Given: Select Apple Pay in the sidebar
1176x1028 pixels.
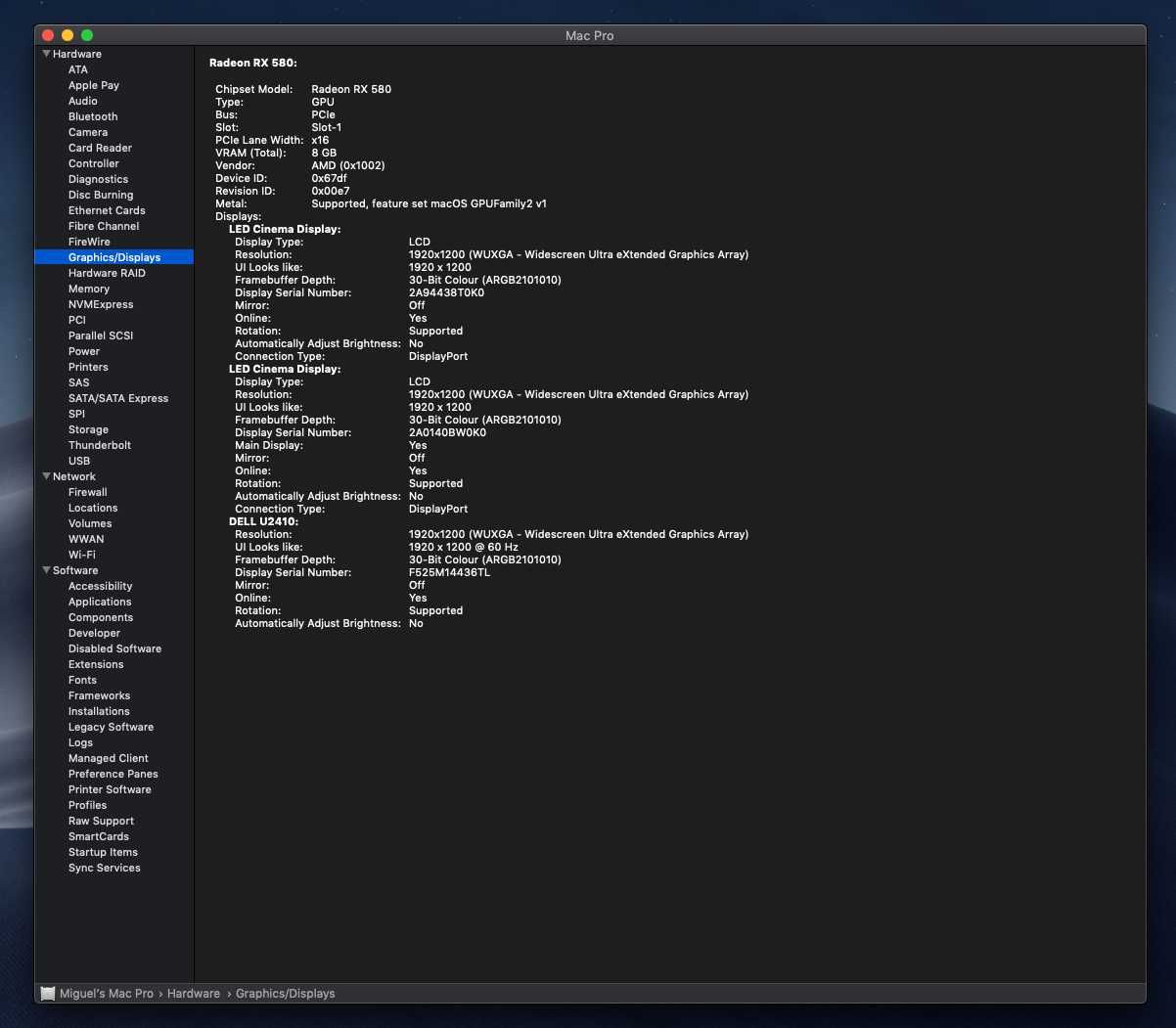Looking at the screenshot, I should coord(94,85).
